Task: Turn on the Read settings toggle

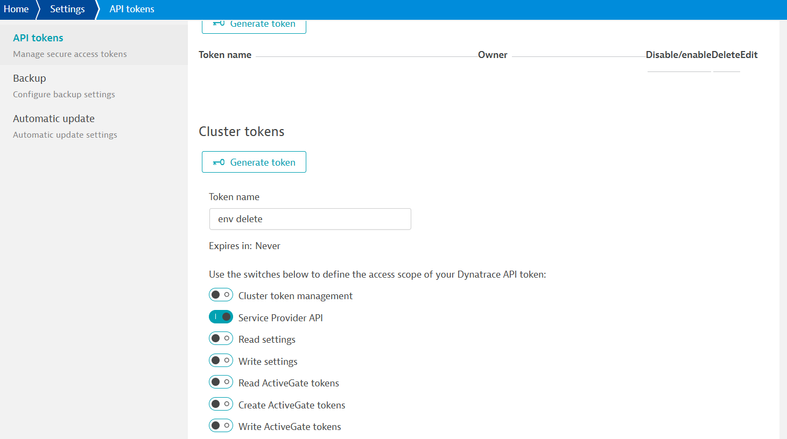Action: point(221,339)
